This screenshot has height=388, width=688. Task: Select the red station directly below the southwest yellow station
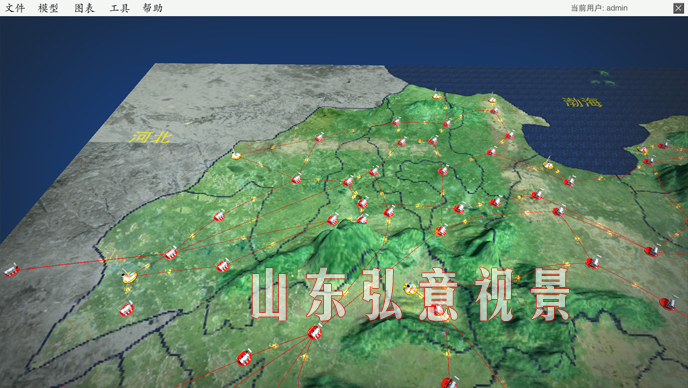coord(127,309)
